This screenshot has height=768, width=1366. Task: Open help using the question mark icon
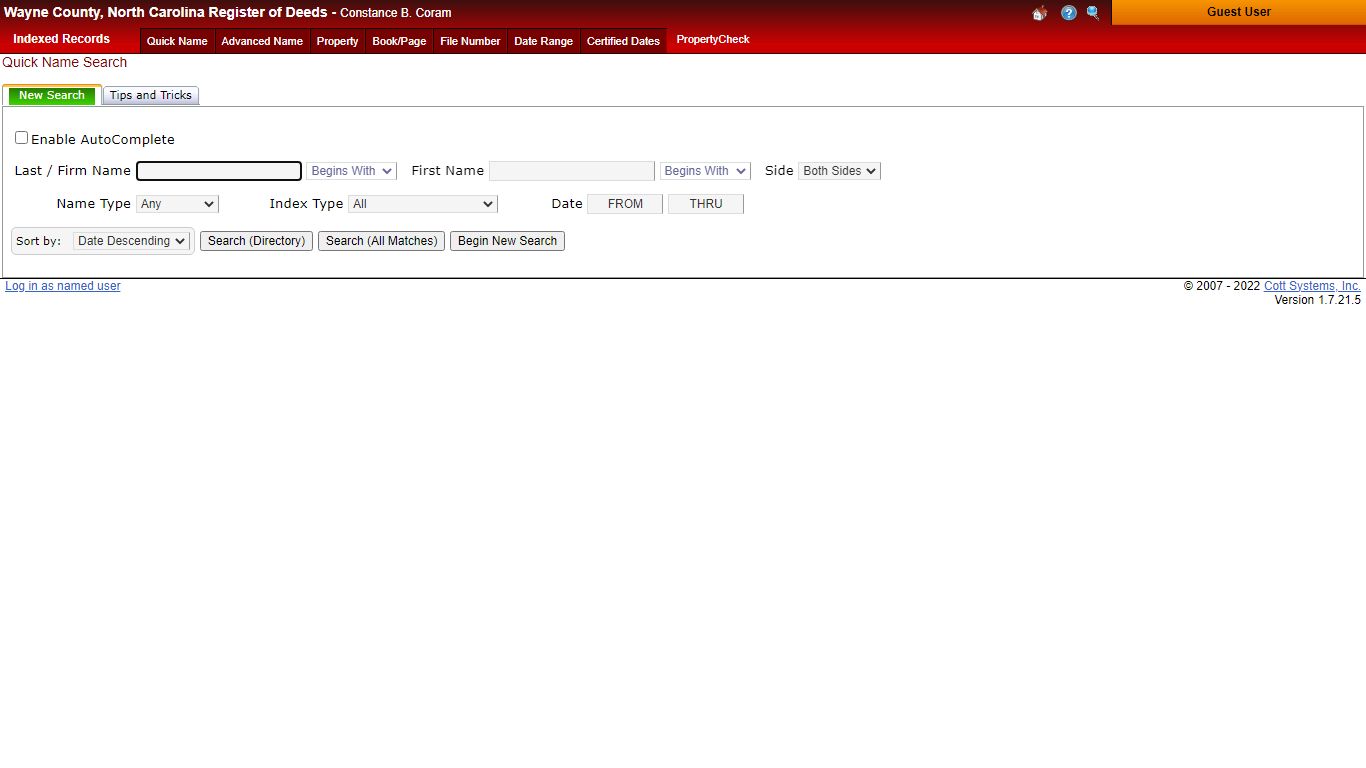[1068, 13]
